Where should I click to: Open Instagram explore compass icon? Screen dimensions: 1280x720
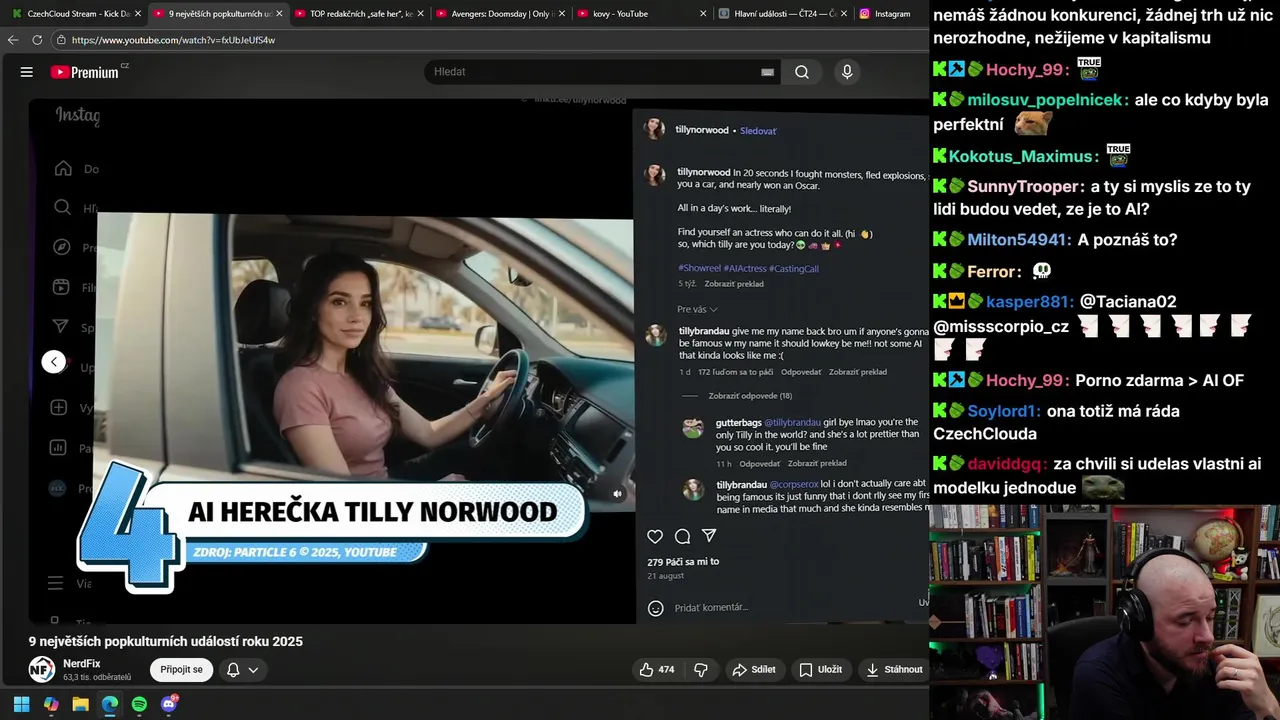pyautogui.click(x=62, y=247)
